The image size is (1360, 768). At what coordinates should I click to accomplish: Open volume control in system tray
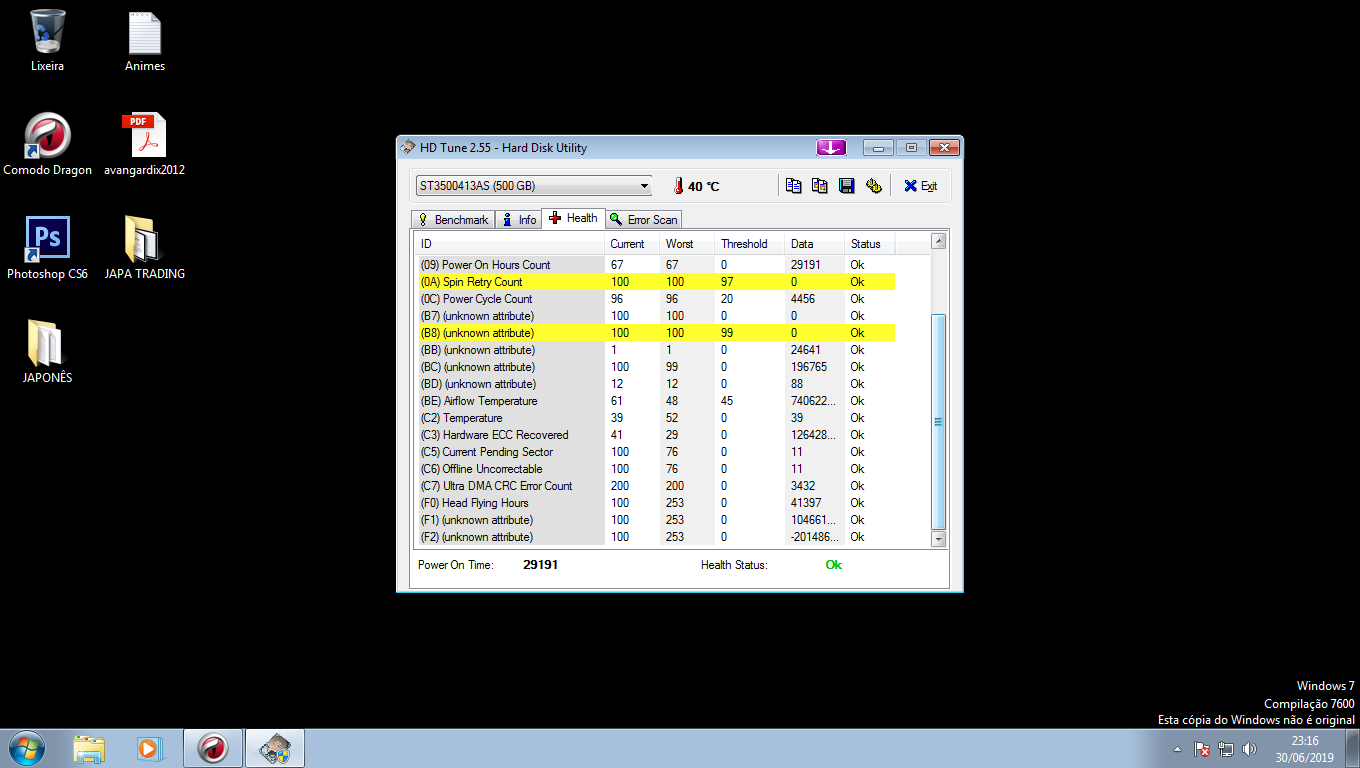[1249, 749]
